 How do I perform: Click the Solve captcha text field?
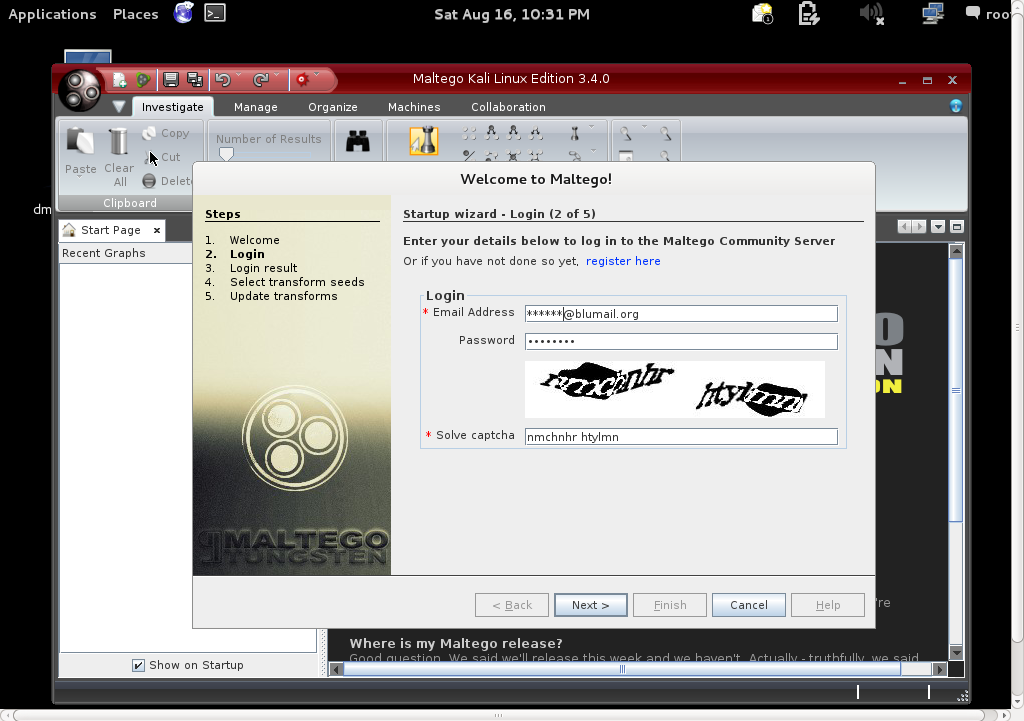(681, 436)
